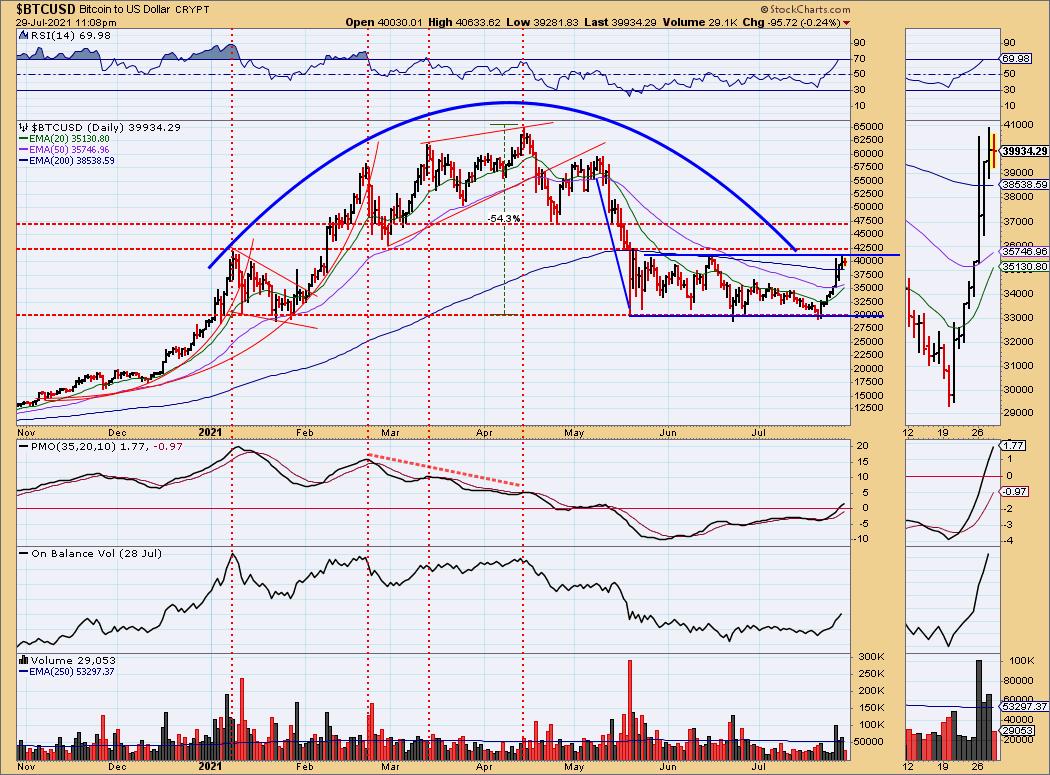This screenshot has width=1050, height=775.
Task: Click the 29-Jul-2021 11:08pm timestamp
Action: click(66, 22)
